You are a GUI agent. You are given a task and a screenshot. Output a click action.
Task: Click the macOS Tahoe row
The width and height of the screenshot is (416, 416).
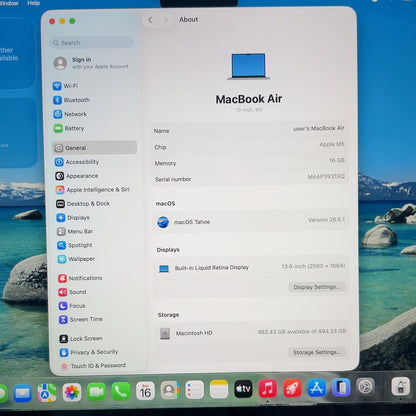251,221
